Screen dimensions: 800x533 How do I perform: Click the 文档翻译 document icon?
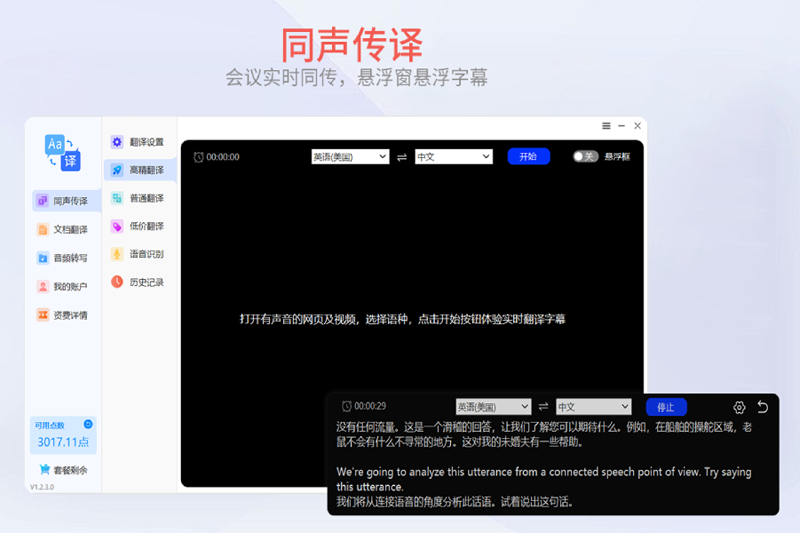click(x=43, y=230)
